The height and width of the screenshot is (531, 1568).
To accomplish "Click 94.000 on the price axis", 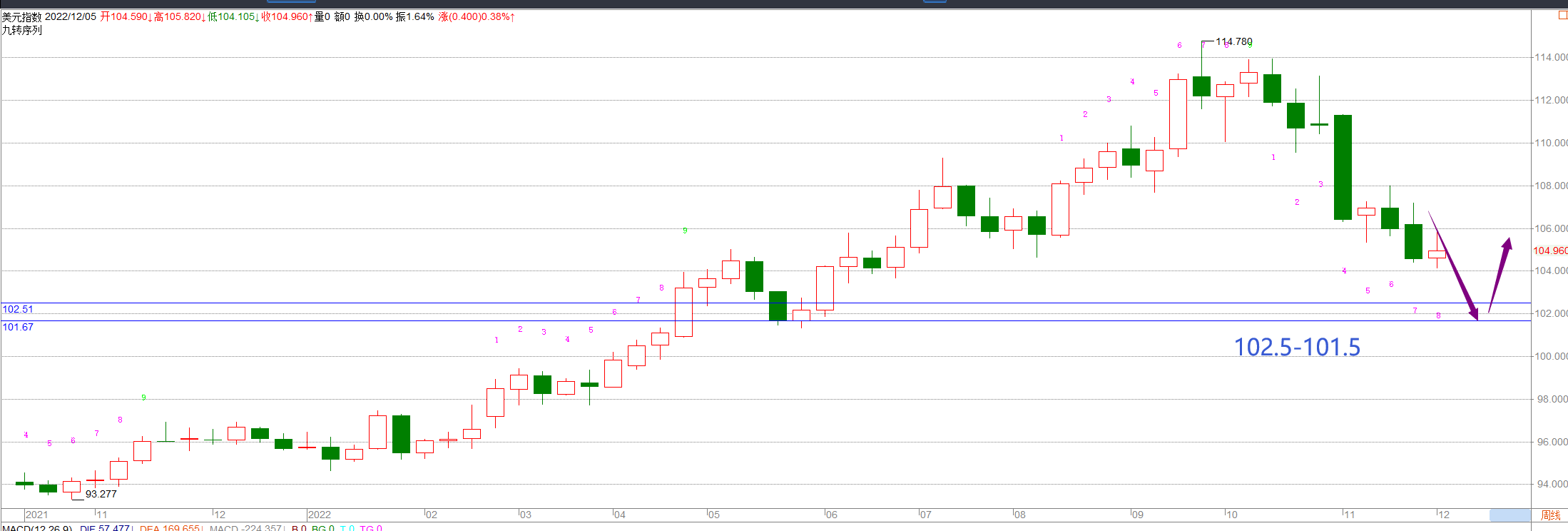I will point(1551,484).
